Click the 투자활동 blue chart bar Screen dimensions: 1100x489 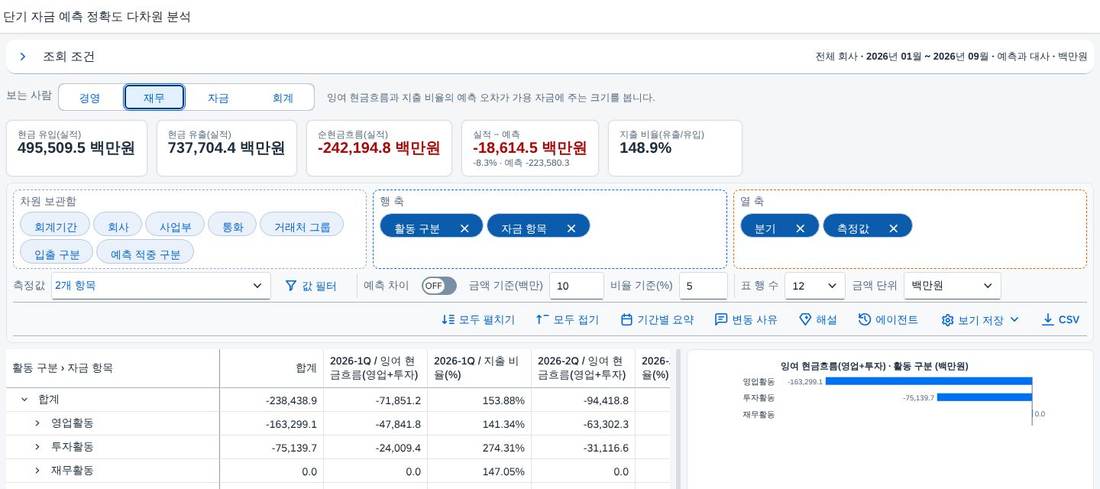tap(985, 397)
